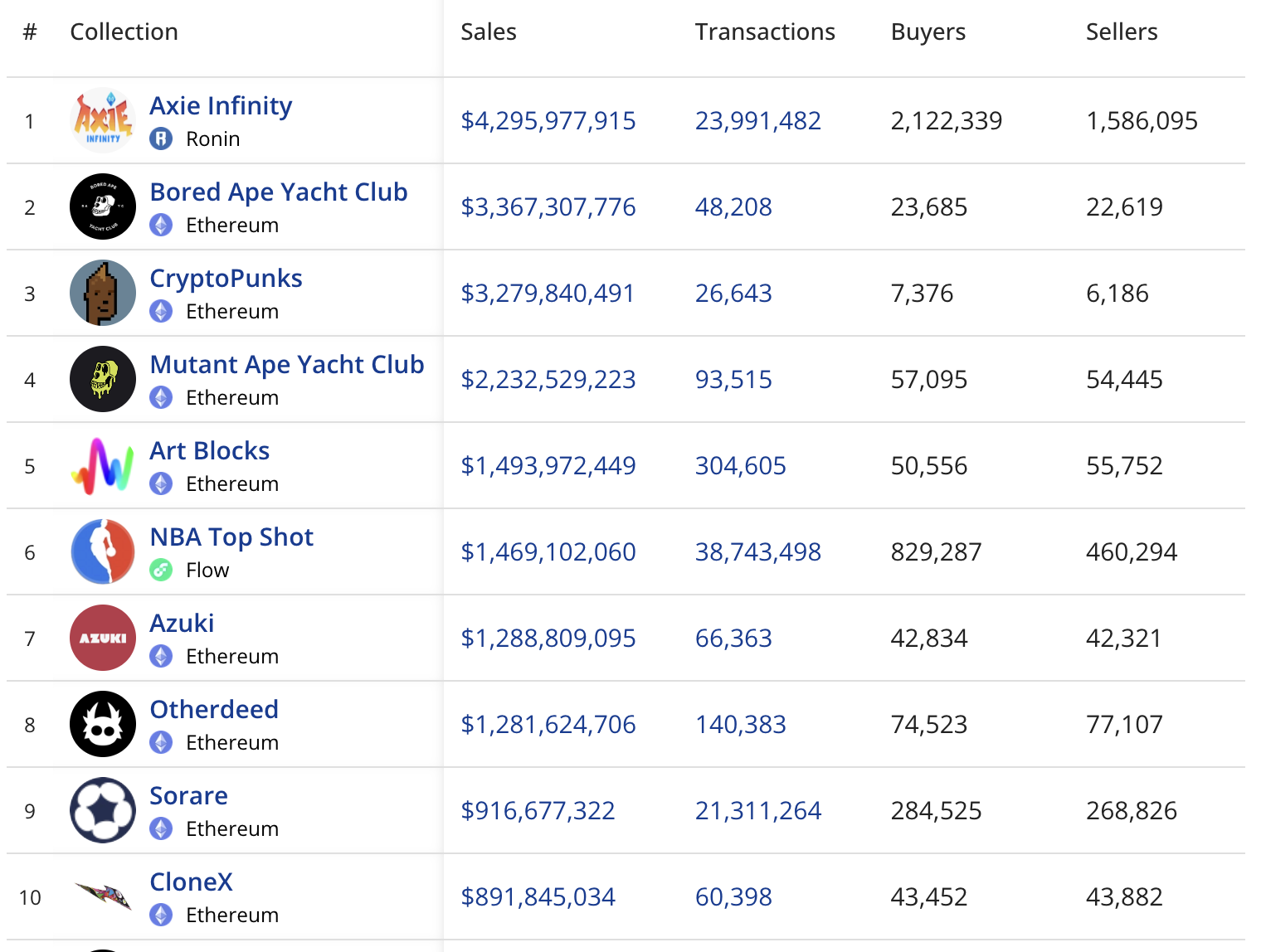Screen dimensions: 1266x952
Task: Click the CryptoPunks pixel avatar icon
Action: coord(103,294)
